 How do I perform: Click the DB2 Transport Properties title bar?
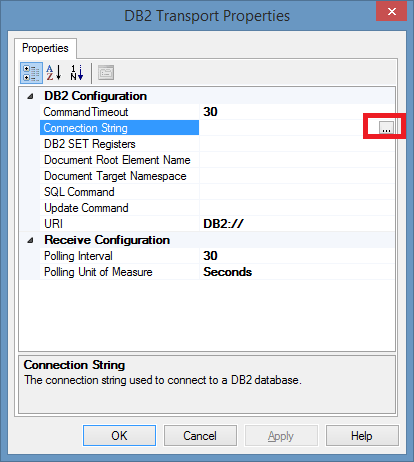click(207, 16)
